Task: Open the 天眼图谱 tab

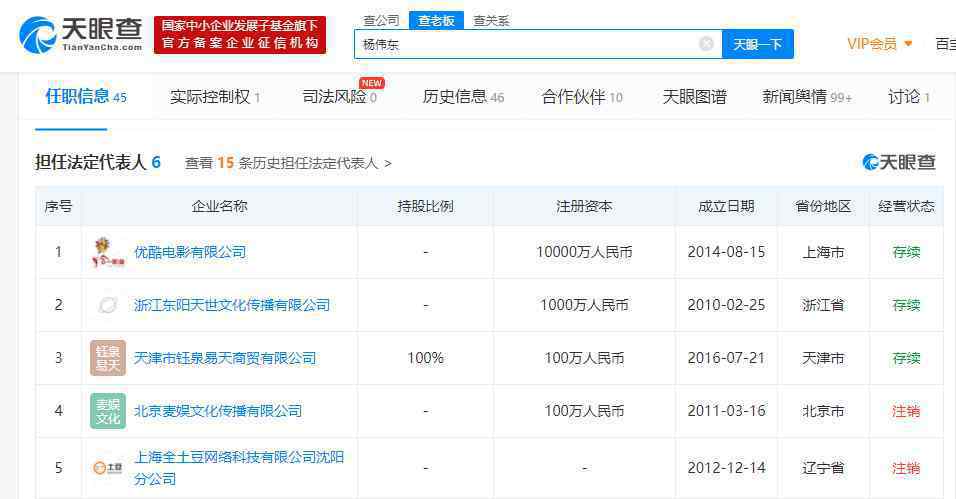Action: (694, 97)
